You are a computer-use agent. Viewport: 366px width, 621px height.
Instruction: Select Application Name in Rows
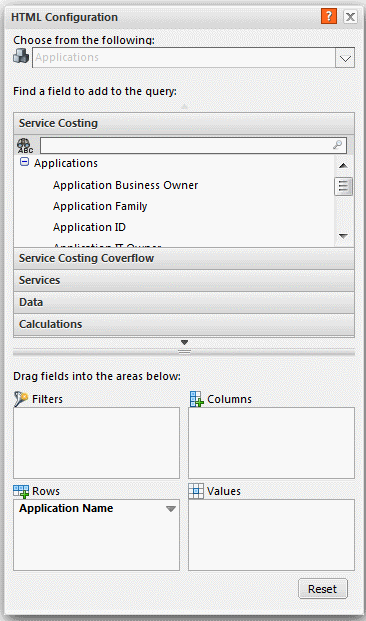coord(66,508)
